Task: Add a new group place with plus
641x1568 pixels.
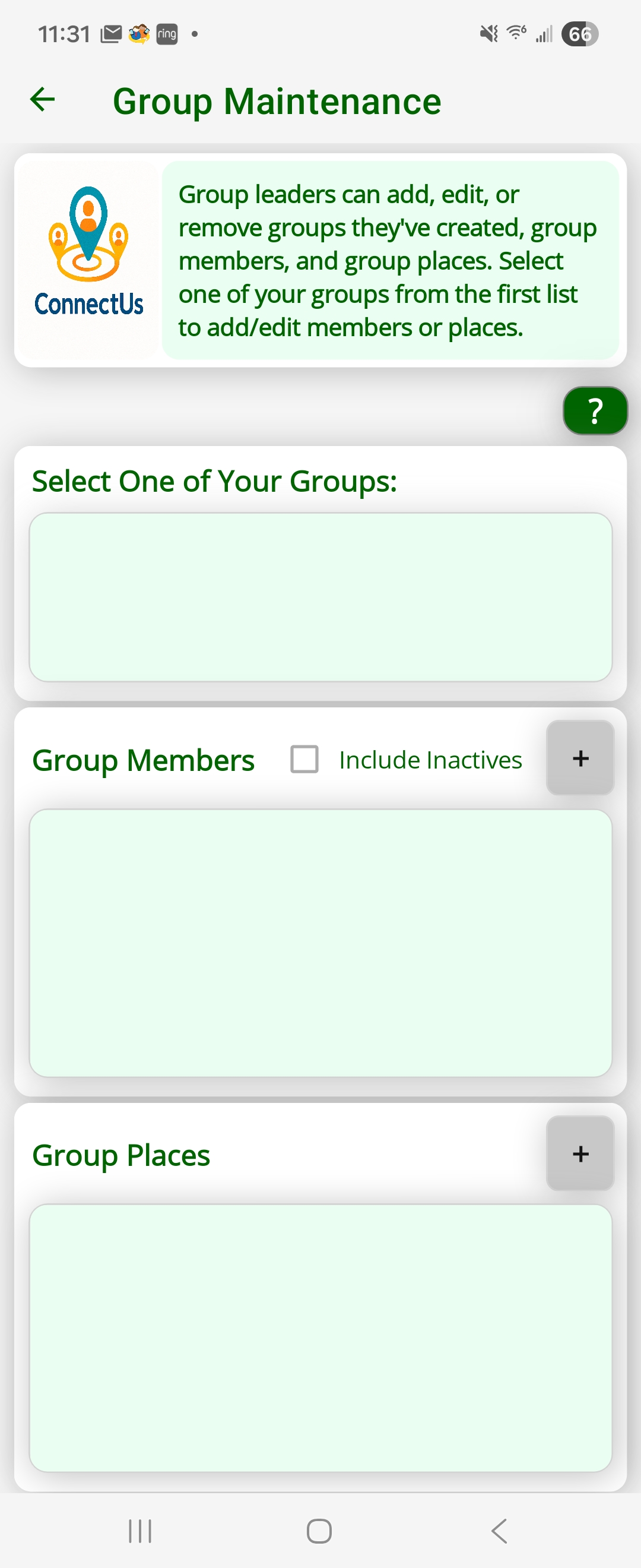Action: (x=580, y=1153)
